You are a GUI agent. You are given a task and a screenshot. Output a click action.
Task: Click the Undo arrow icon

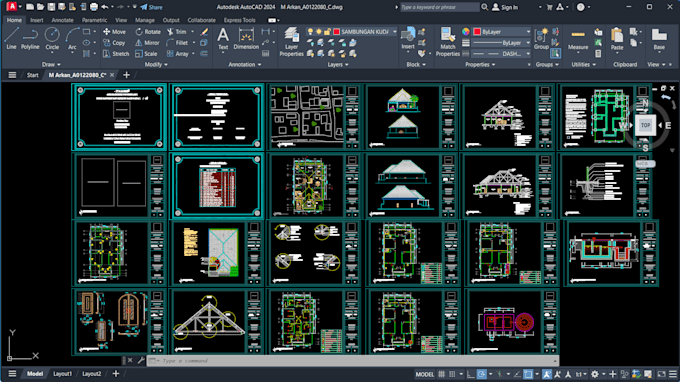(105, 7)
